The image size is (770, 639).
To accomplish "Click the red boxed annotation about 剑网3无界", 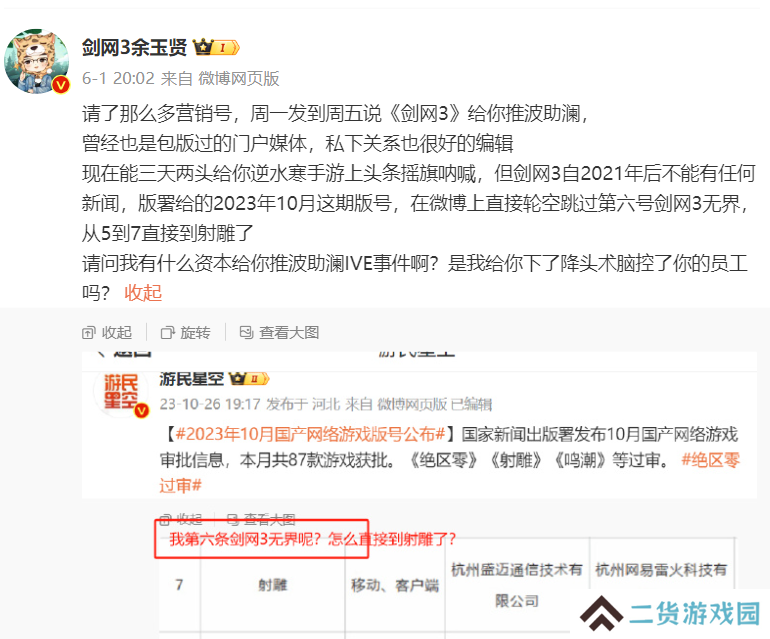I will (x=262, y=539).
